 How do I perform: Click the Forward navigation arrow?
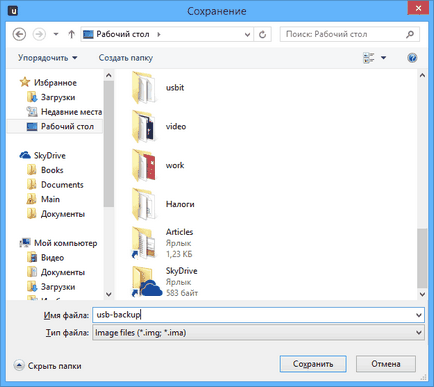(x=39, y=34)
